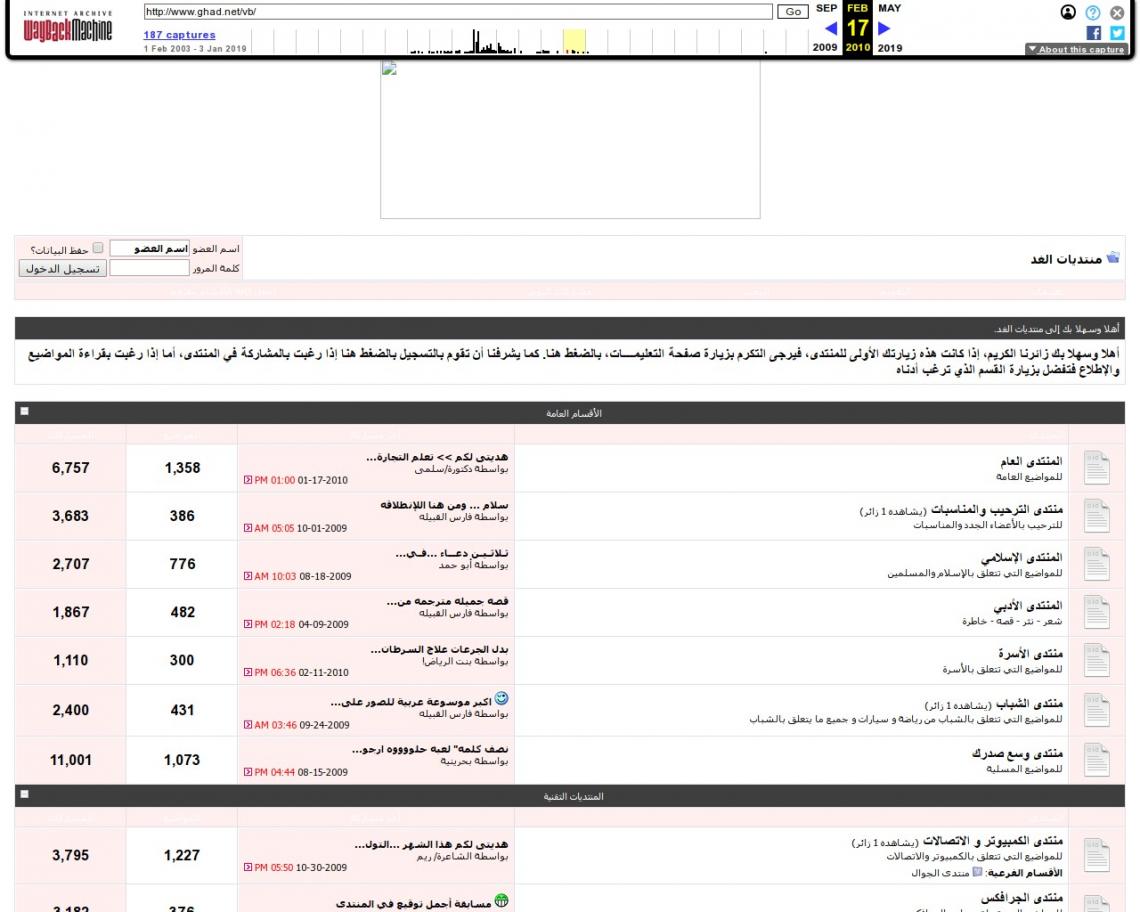Go to the next capture with the right arrow

pyautogui.click(x=884, y=28)
